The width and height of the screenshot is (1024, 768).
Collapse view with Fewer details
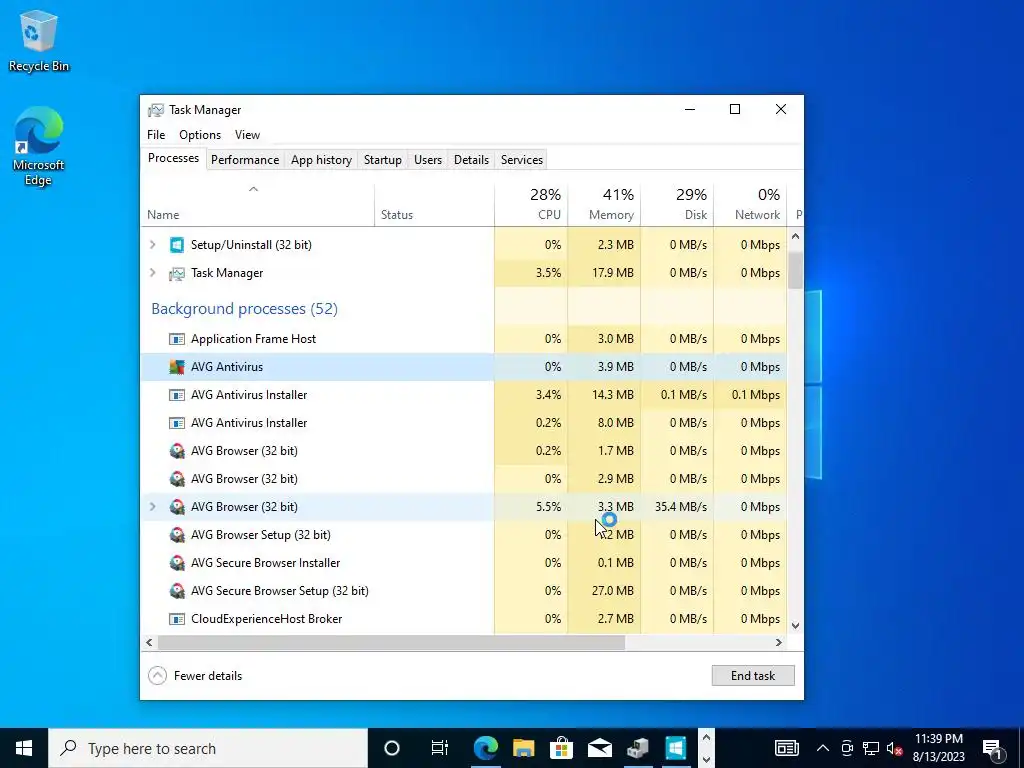[x=195, y=676]
